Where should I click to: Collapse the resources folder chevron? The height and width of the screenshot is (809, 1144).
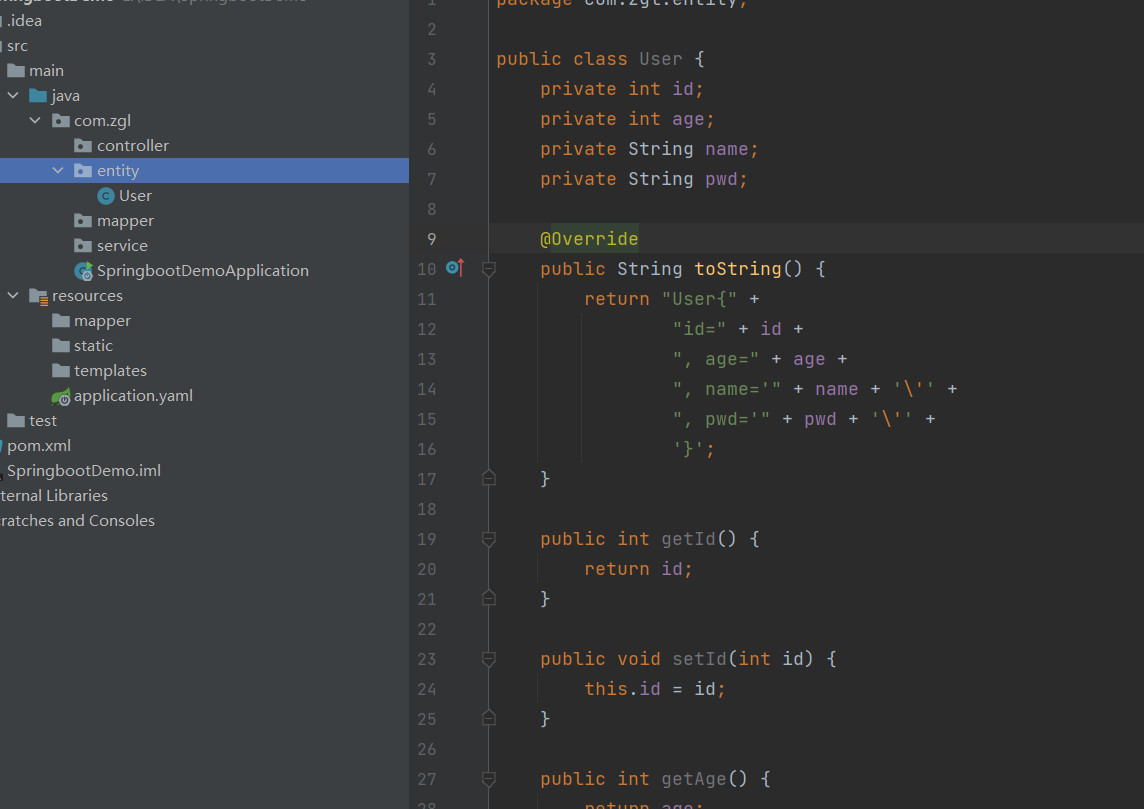pos(13,296)
